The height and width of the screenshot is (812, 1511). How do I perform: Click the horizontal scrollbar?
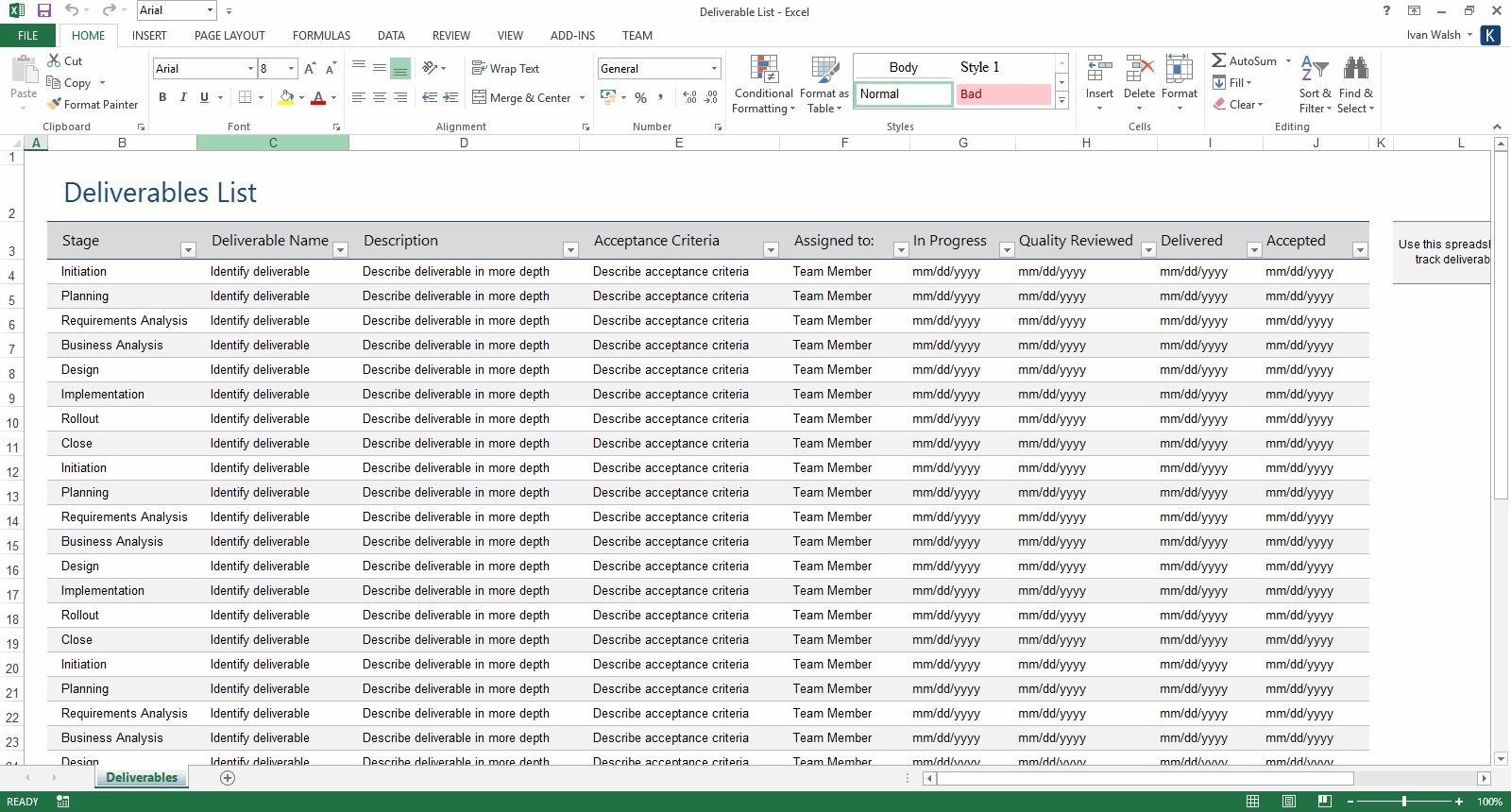[1144, 778]
